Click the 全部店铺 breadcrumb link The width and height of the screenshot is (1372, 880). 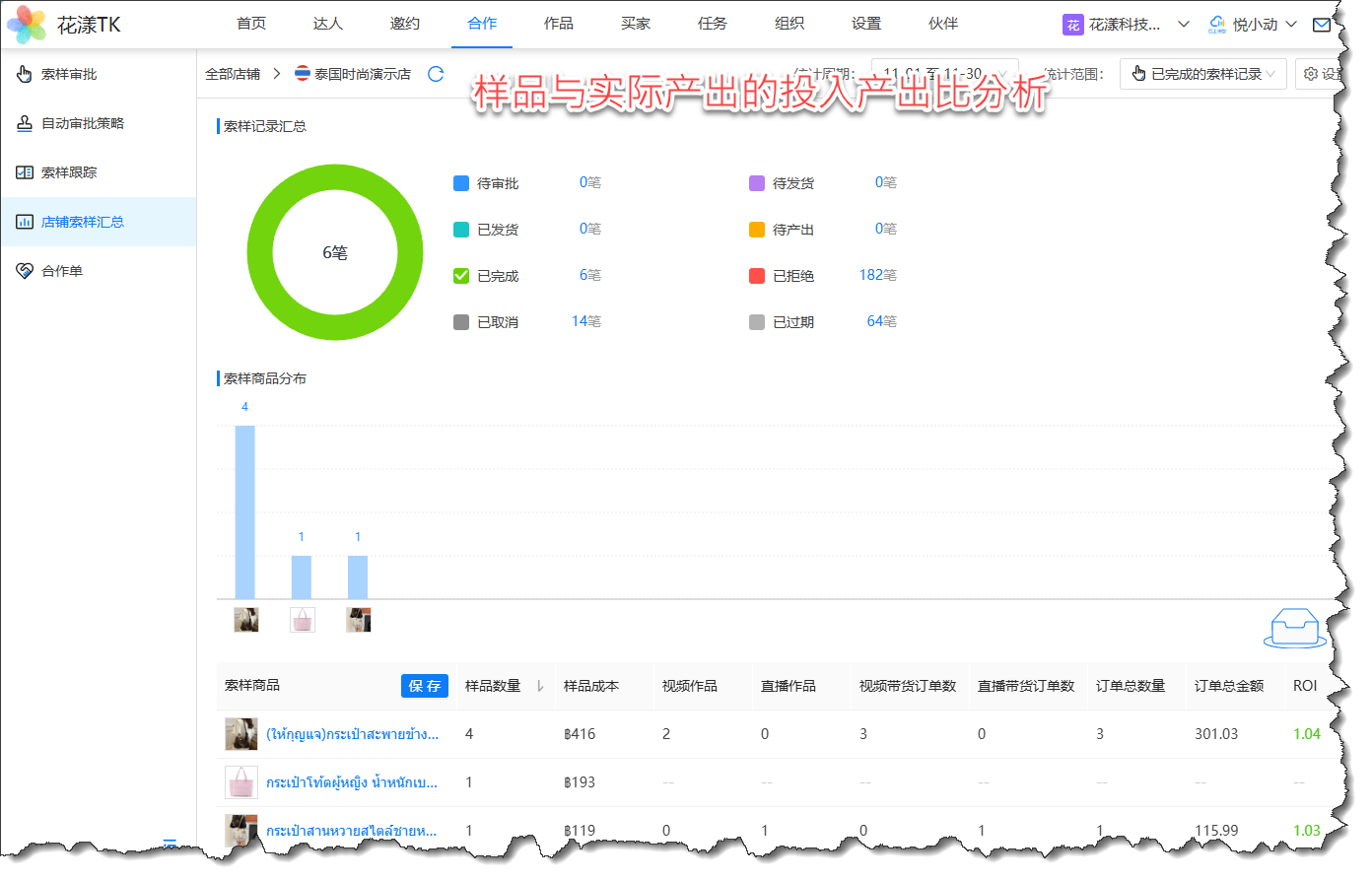[x=233, y=74]
